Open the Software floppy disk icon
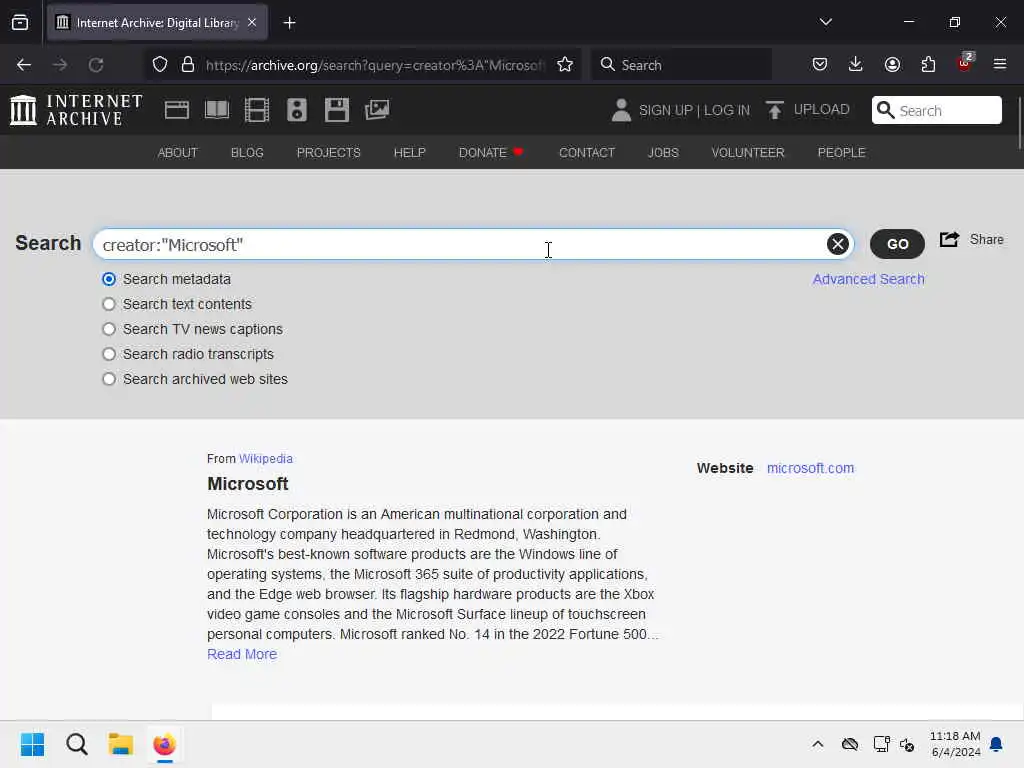 coord(337,110)
